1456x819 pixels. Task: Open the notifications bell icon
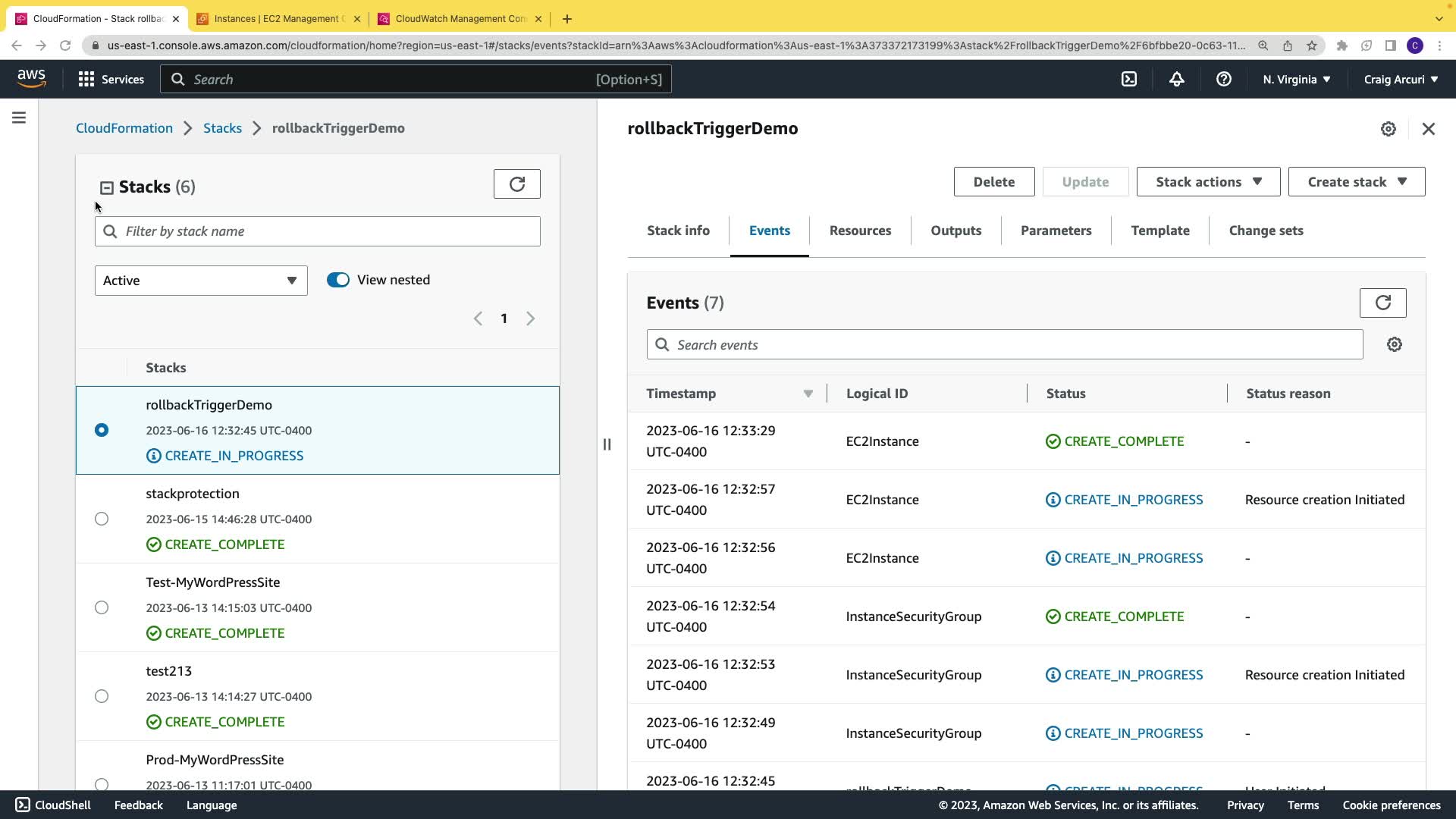coord(1176,79)
